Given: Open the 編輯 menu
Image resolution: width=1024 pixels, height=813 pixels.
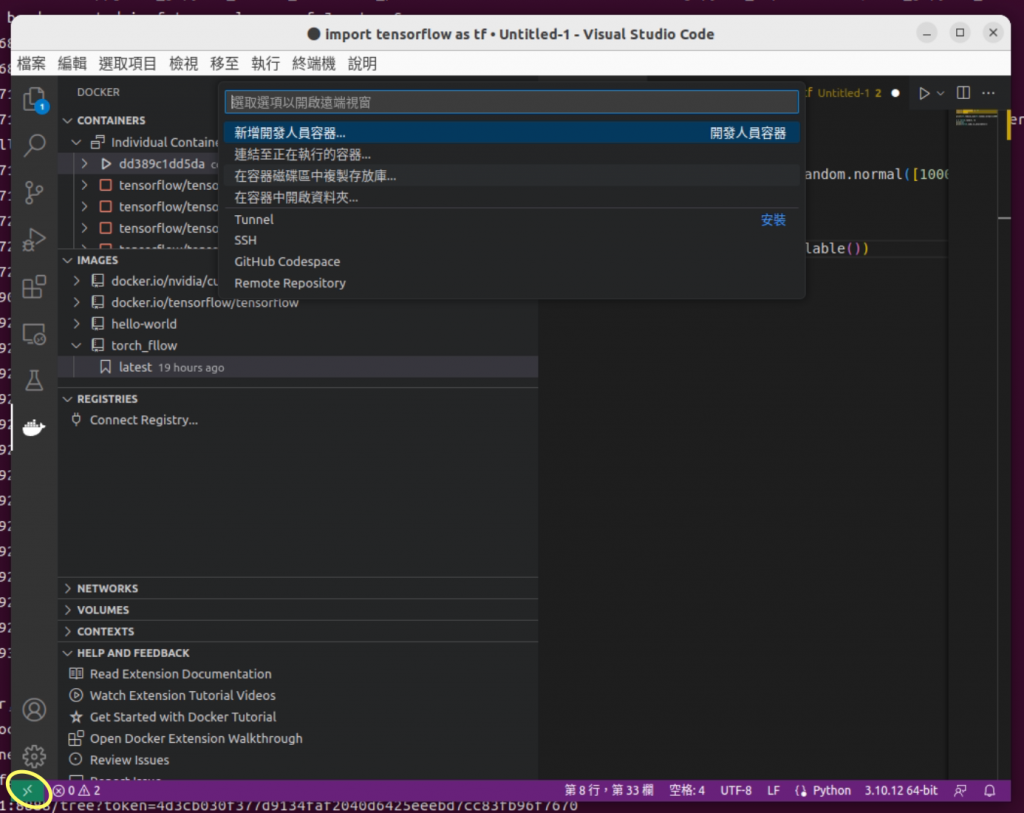Looking at the screenshot, I should click(72, 63).
